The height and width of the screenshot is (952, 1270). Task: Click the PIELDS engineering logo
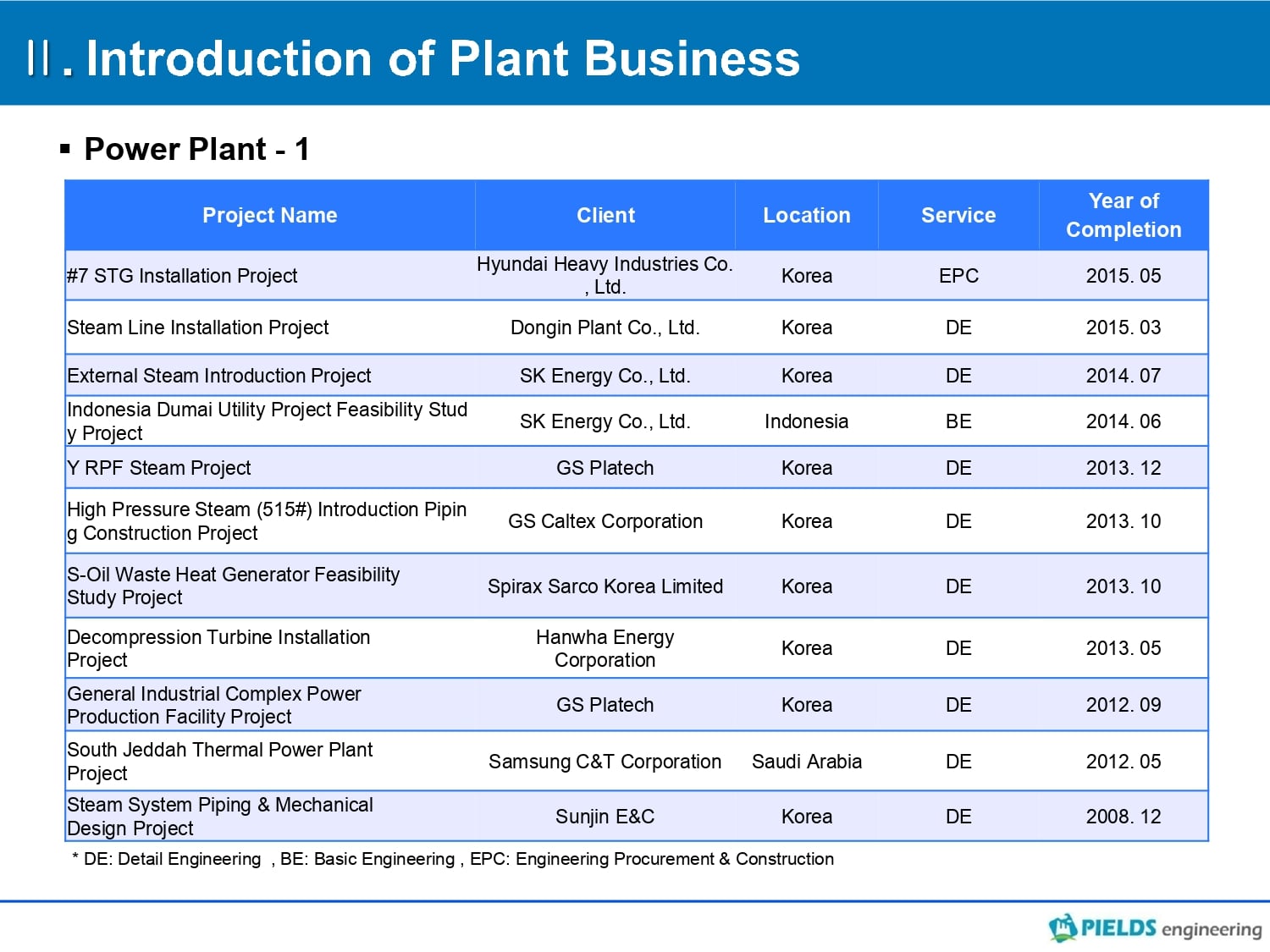(1155, 928)
